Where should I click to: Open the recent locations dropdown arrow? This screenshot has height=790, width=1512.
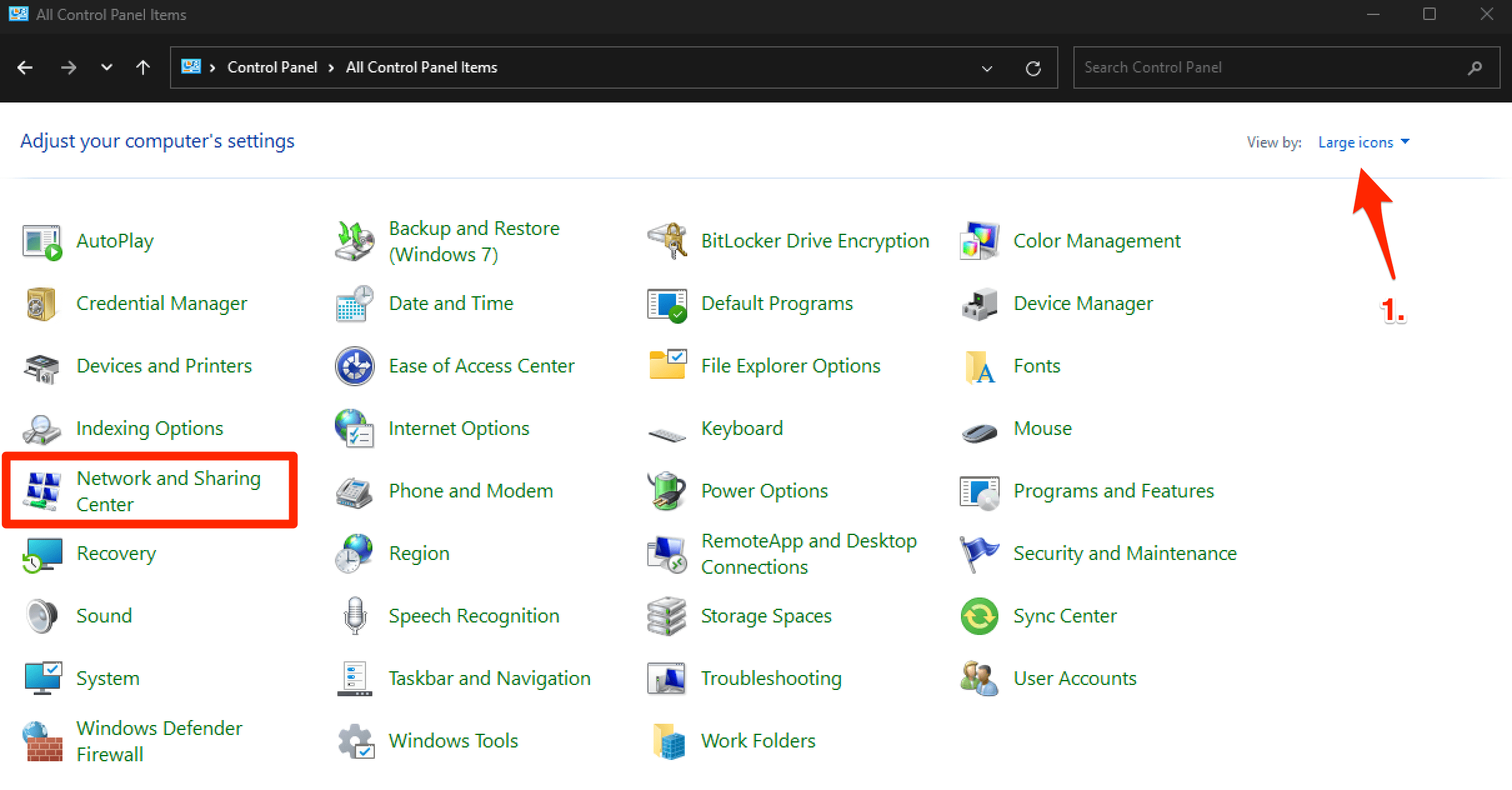[x=107, y=67]
